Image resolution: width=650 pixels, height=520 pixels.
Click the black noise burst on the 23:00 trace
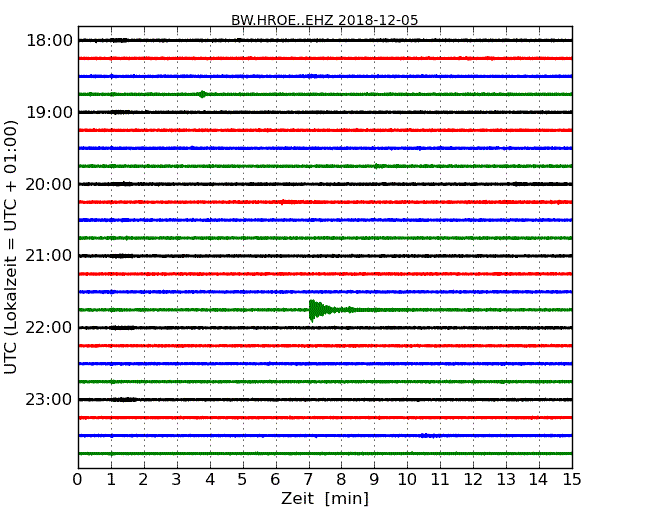(124, 400)
